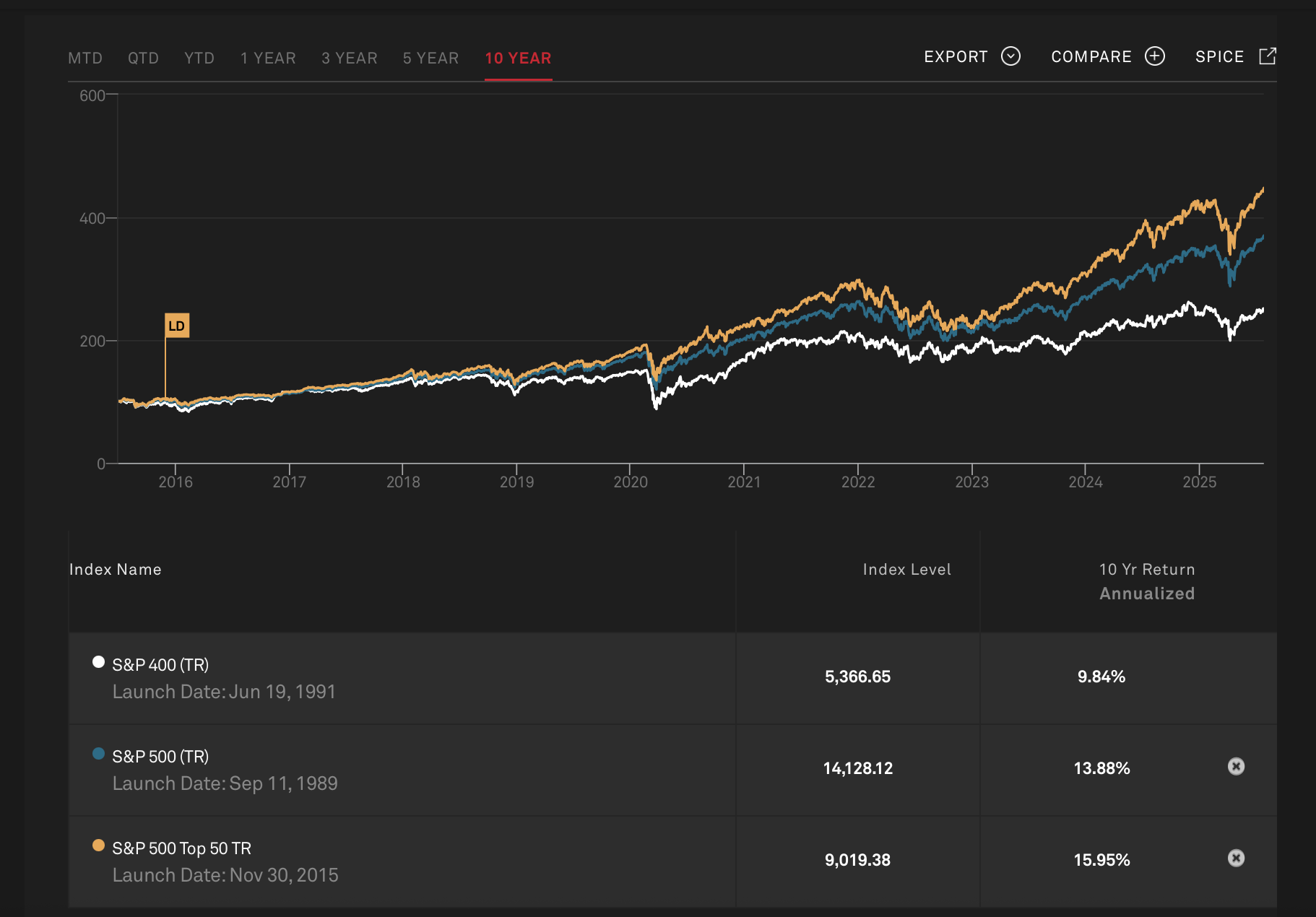Click the 2024 x-axis label
The width and height of the screenshot is (1316, 917).
(1086, 482)
